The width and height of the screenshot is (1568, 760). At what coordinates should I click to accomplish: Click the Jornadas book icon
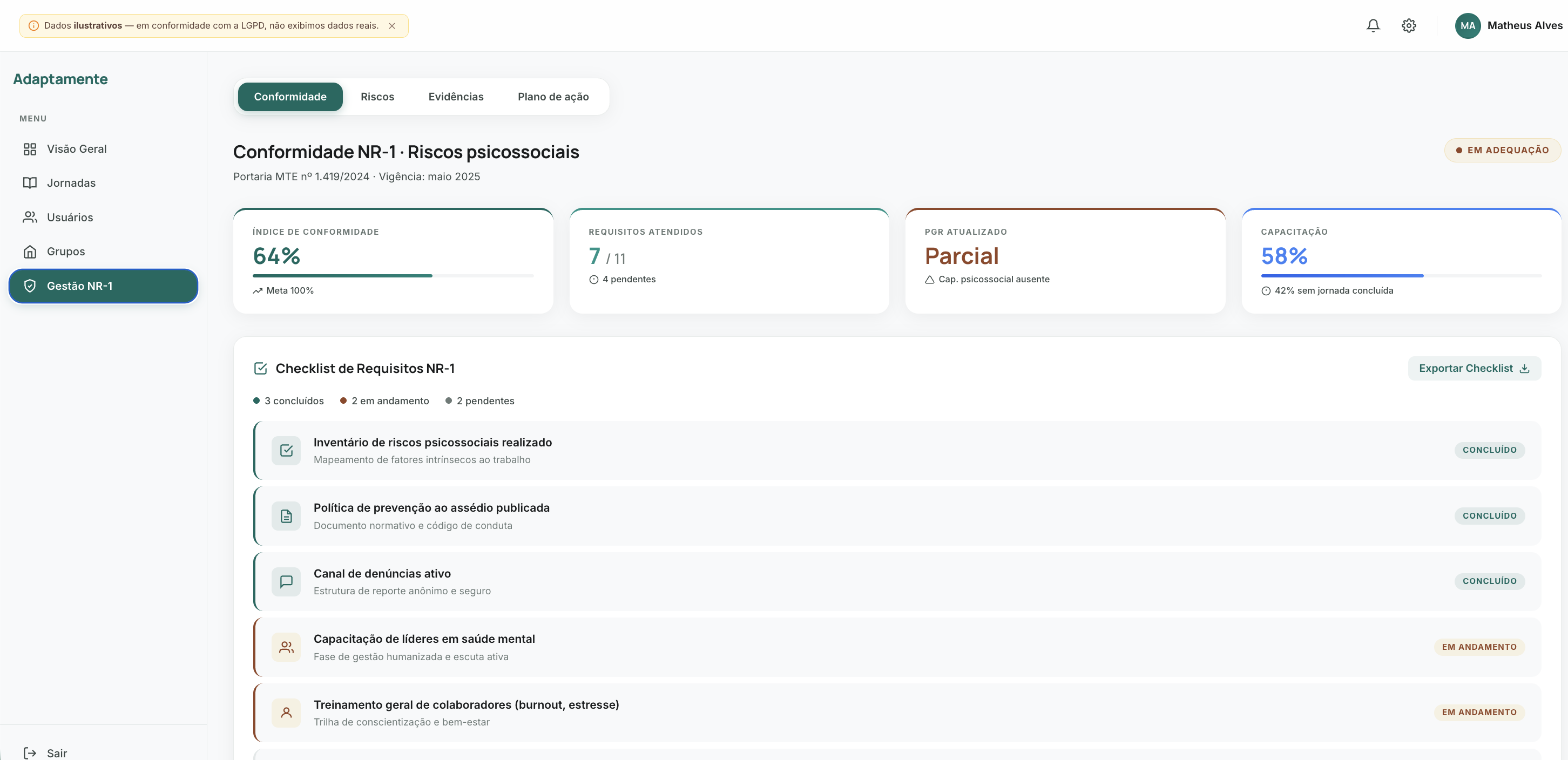tap(30, 183)
